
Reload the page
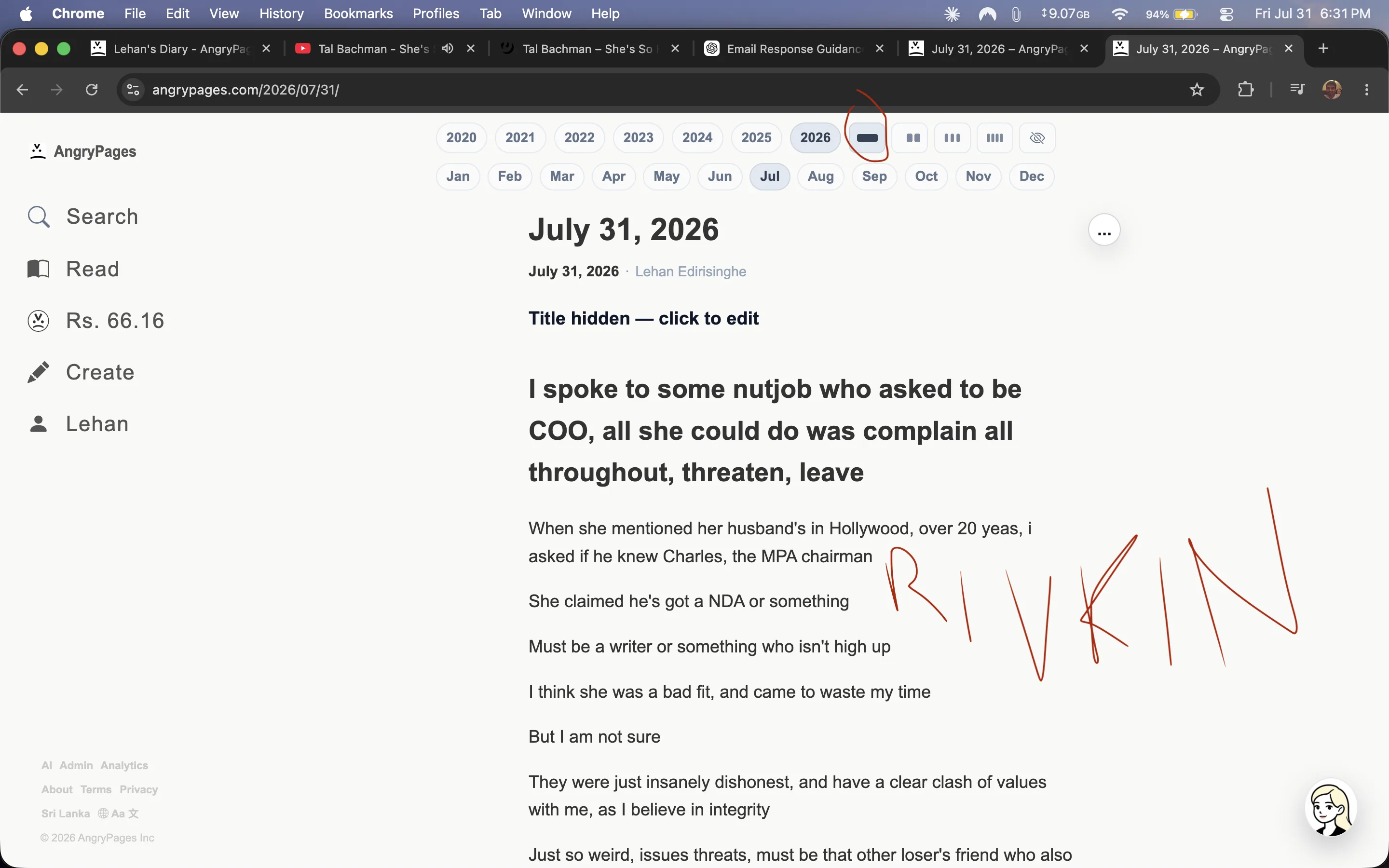(x=92, y=90)
